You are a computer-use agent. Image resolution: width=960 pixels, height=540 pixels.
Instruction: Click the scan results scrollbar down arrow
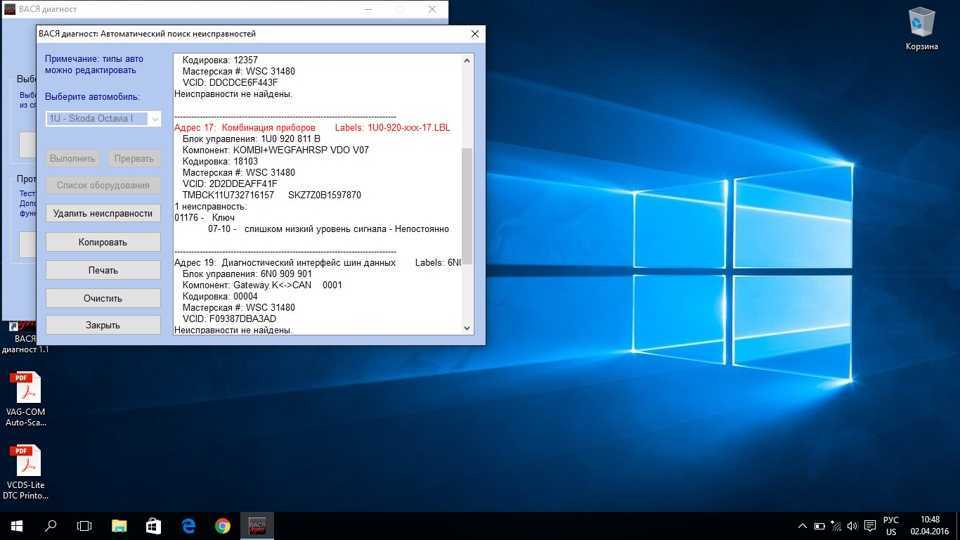pyautogui.click(x=467, y=328)
